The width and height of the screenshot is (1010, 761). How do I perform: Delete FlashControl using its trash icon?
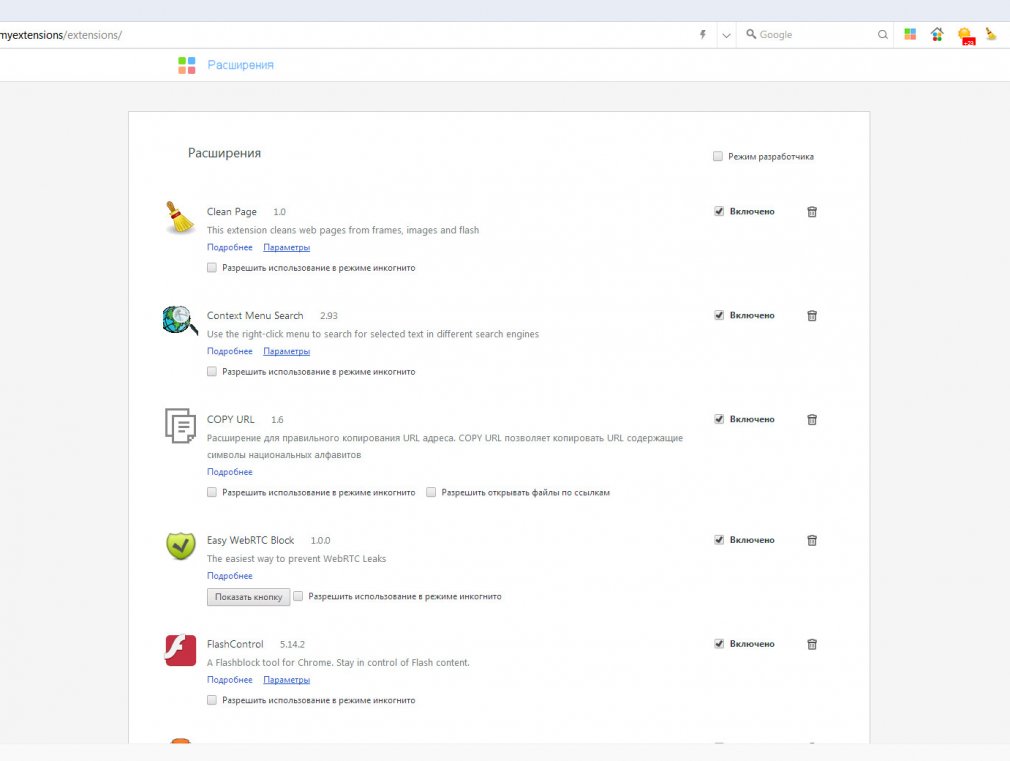(x=812, y=644)
